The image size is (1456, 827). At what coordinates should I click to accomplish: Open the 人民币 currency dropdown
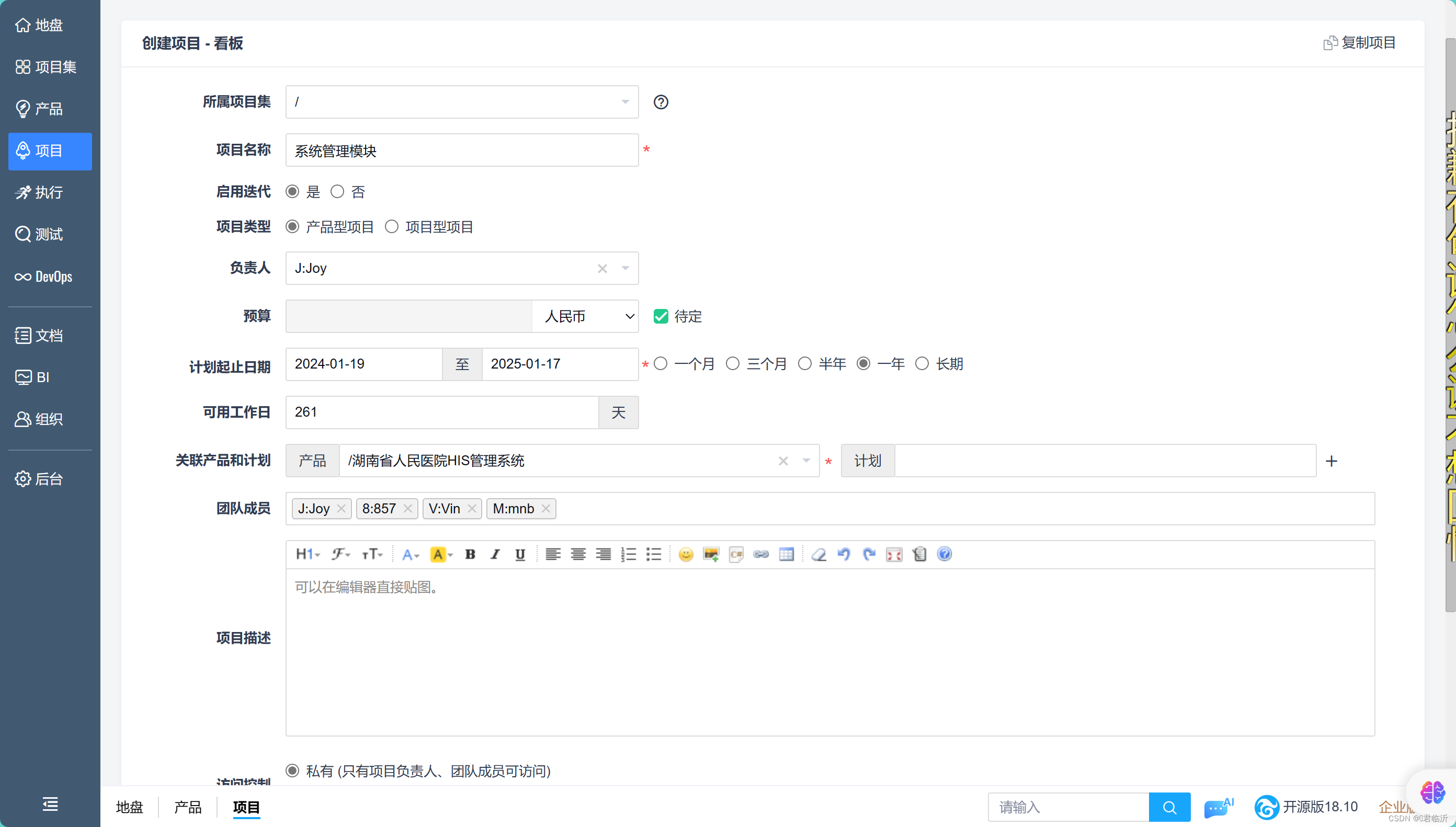[585, 316]
